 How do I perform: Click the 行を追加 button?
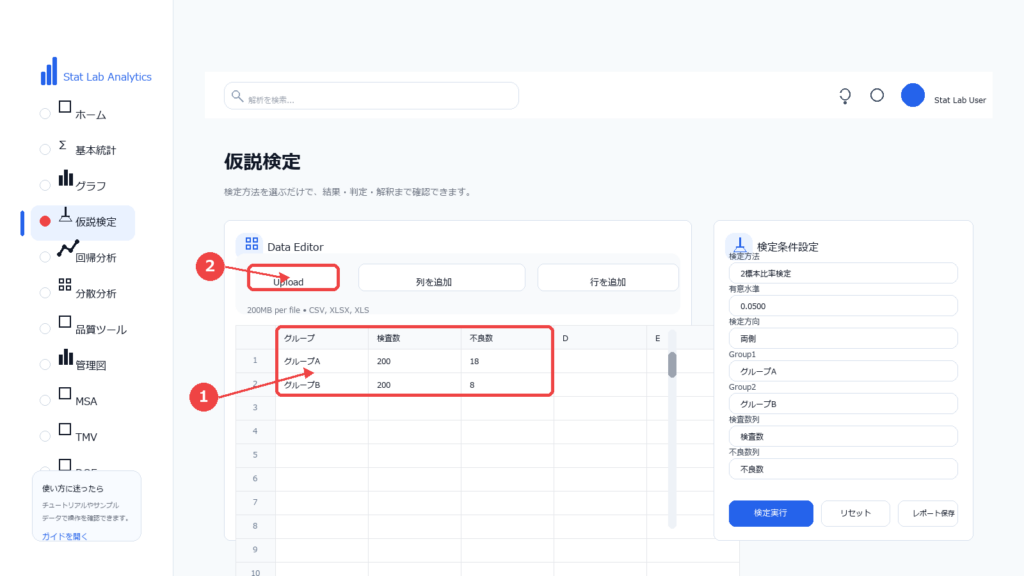click(608, 278)
